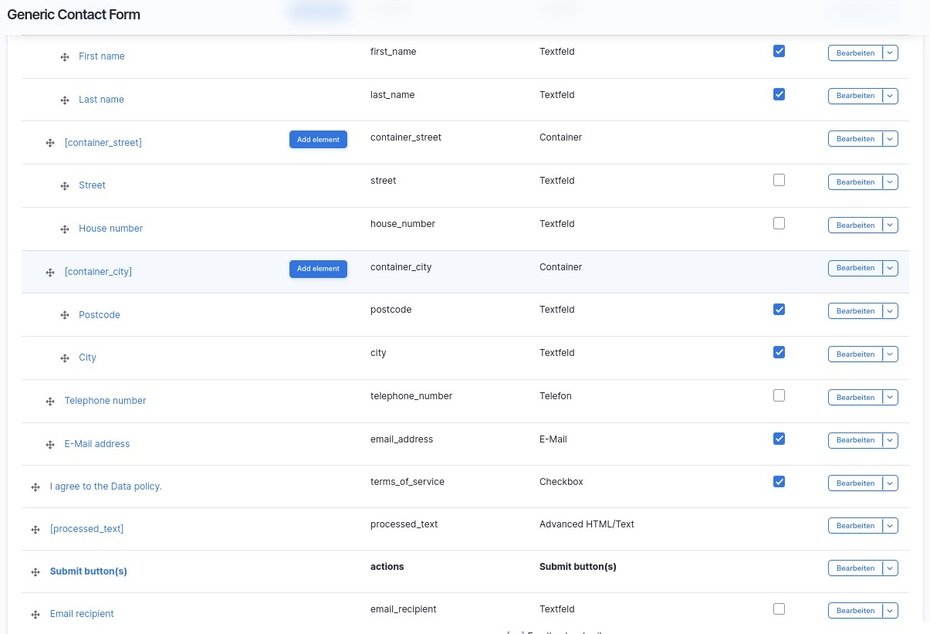
Task: Click the drag handle icon beside First name
Action: click(65, 57)
